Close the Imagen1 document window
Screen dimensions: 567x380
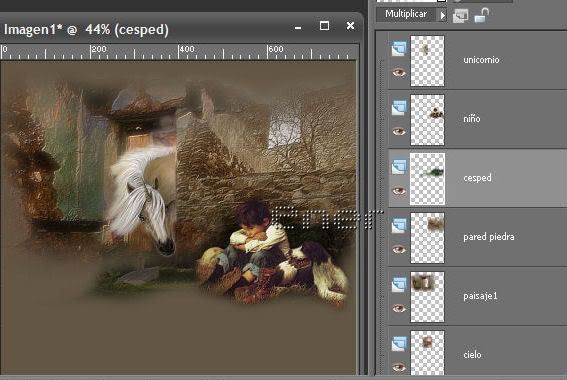click(350, 26)
